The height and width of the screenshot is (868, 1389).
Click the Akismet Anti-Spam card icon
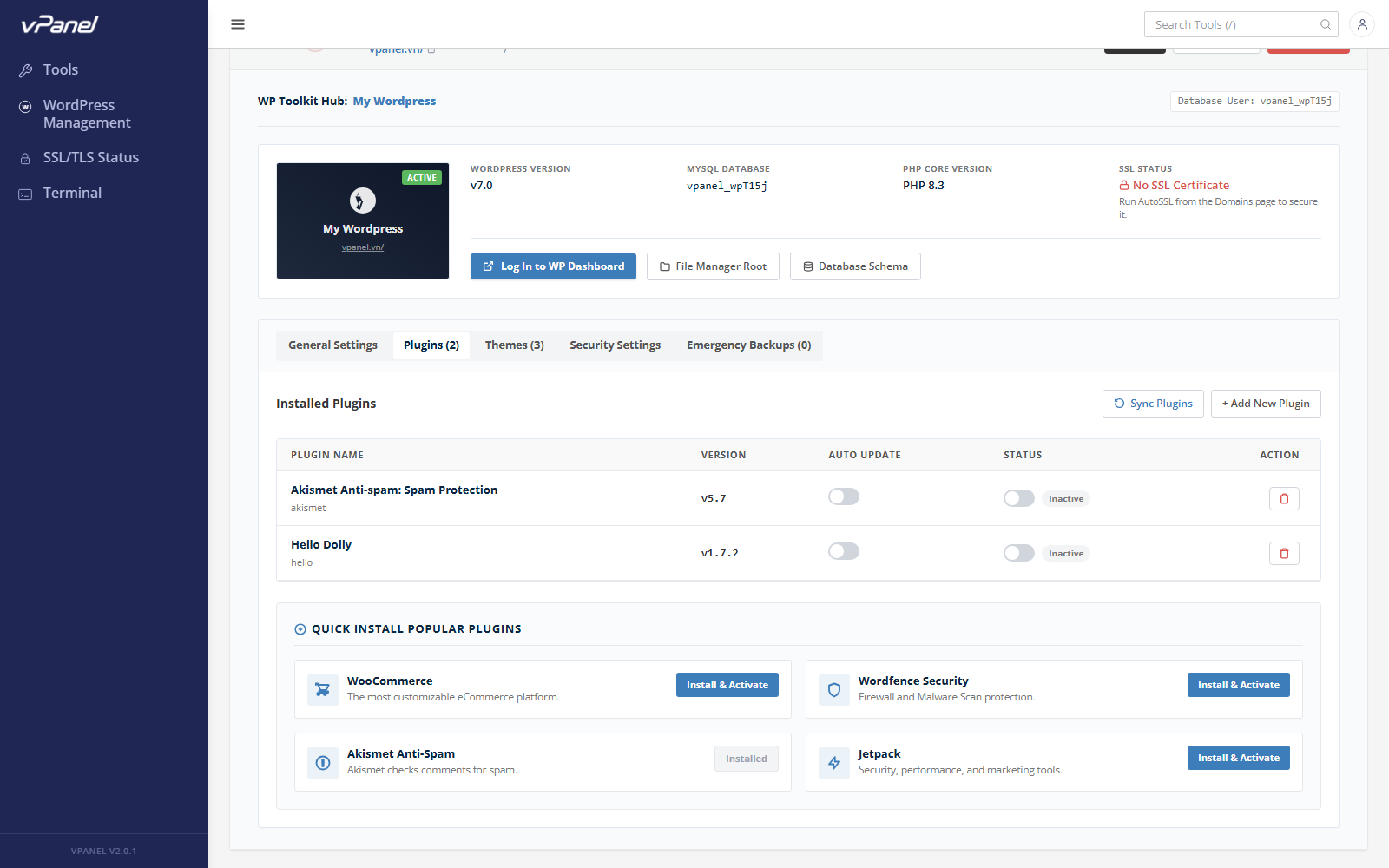click(x=323, y=763)
